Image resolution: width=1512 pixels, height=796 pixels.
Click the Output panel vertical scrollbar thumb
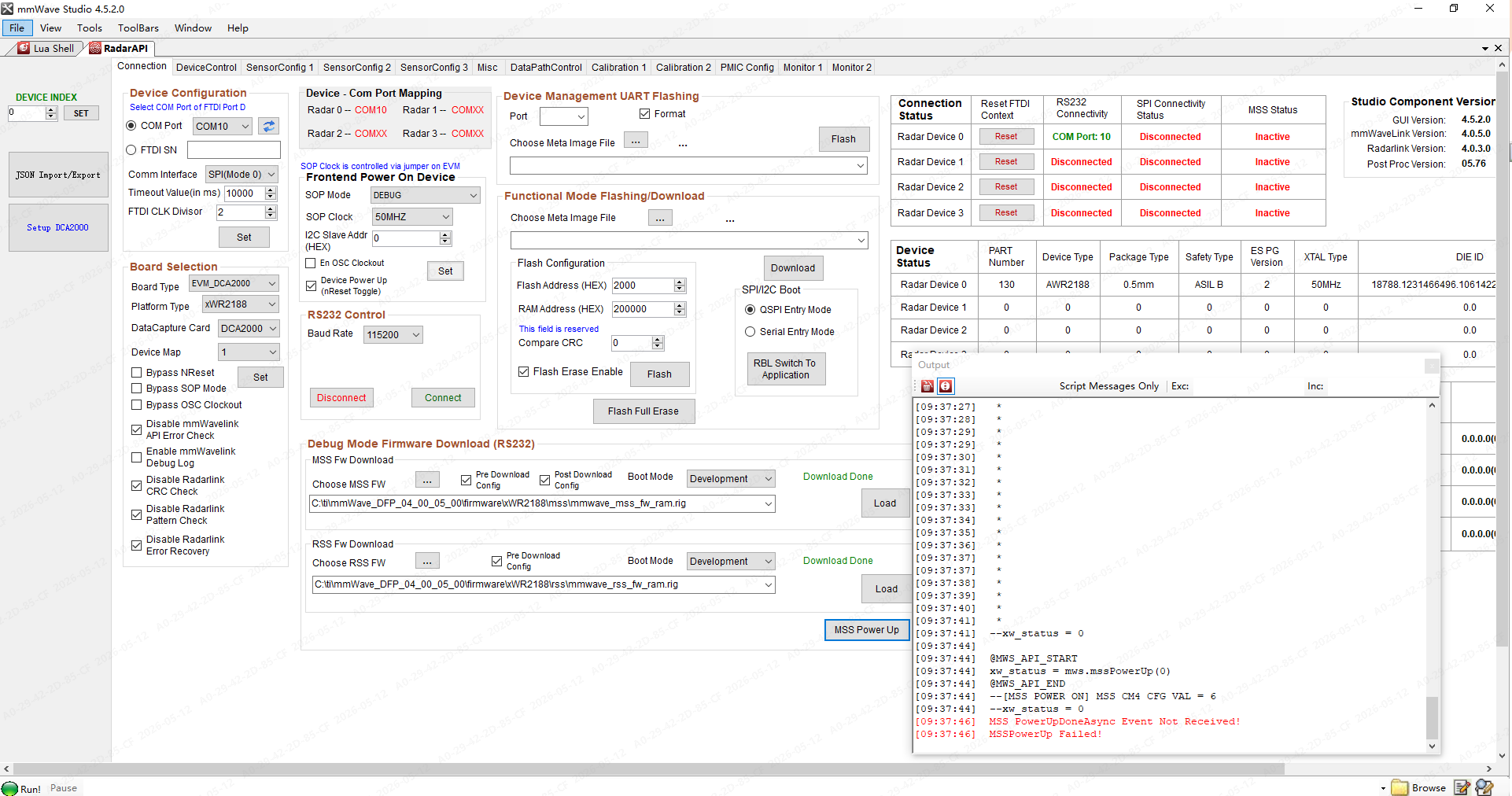tap(1432, 718)
